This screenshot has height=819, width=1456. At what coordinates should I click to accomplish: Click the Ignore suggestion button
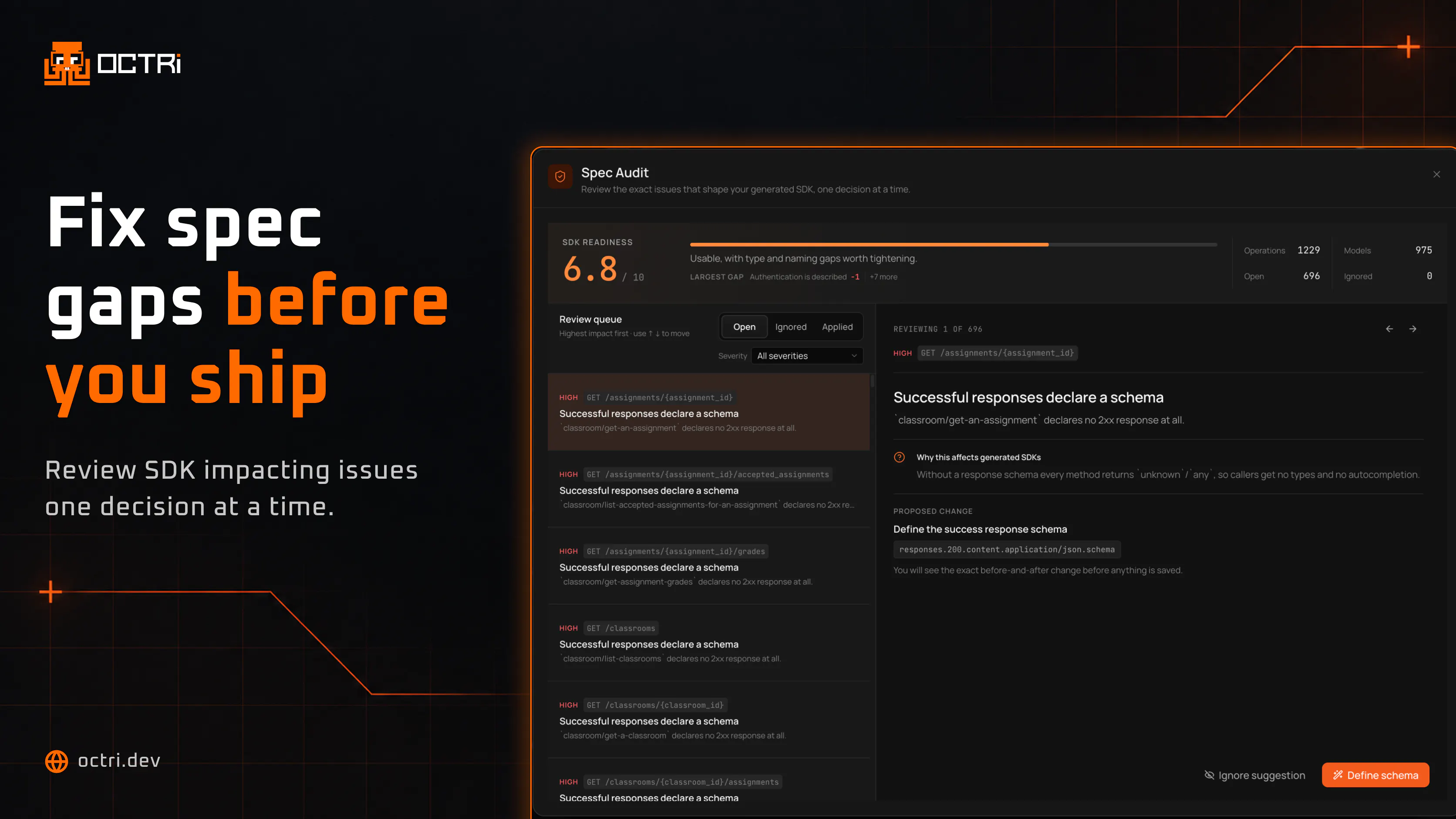tap(1254, 775)
